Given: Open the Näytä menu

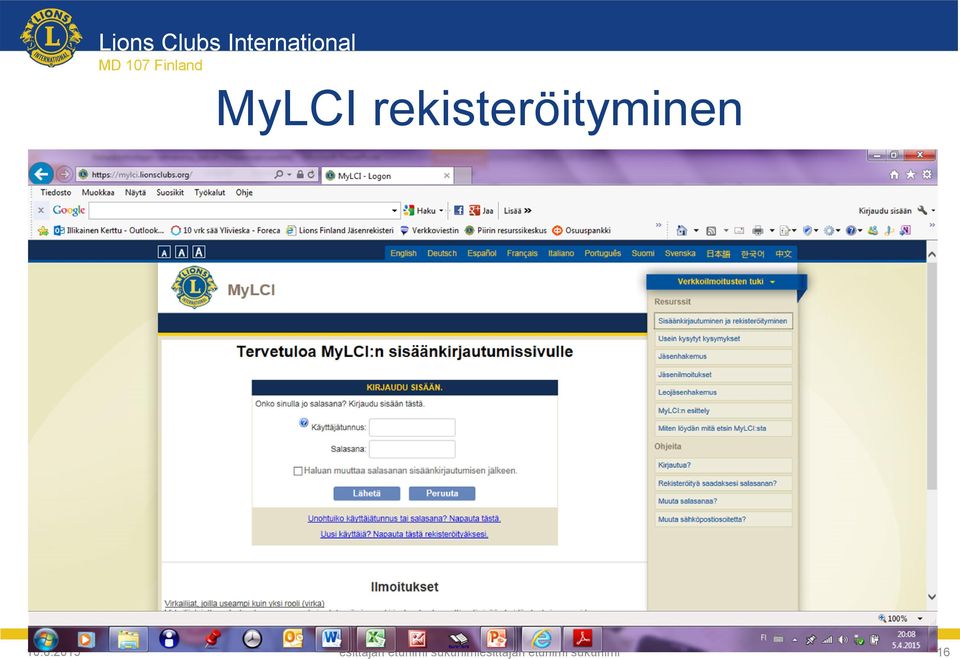Looking at the screenshot, I should pos(135,192).
